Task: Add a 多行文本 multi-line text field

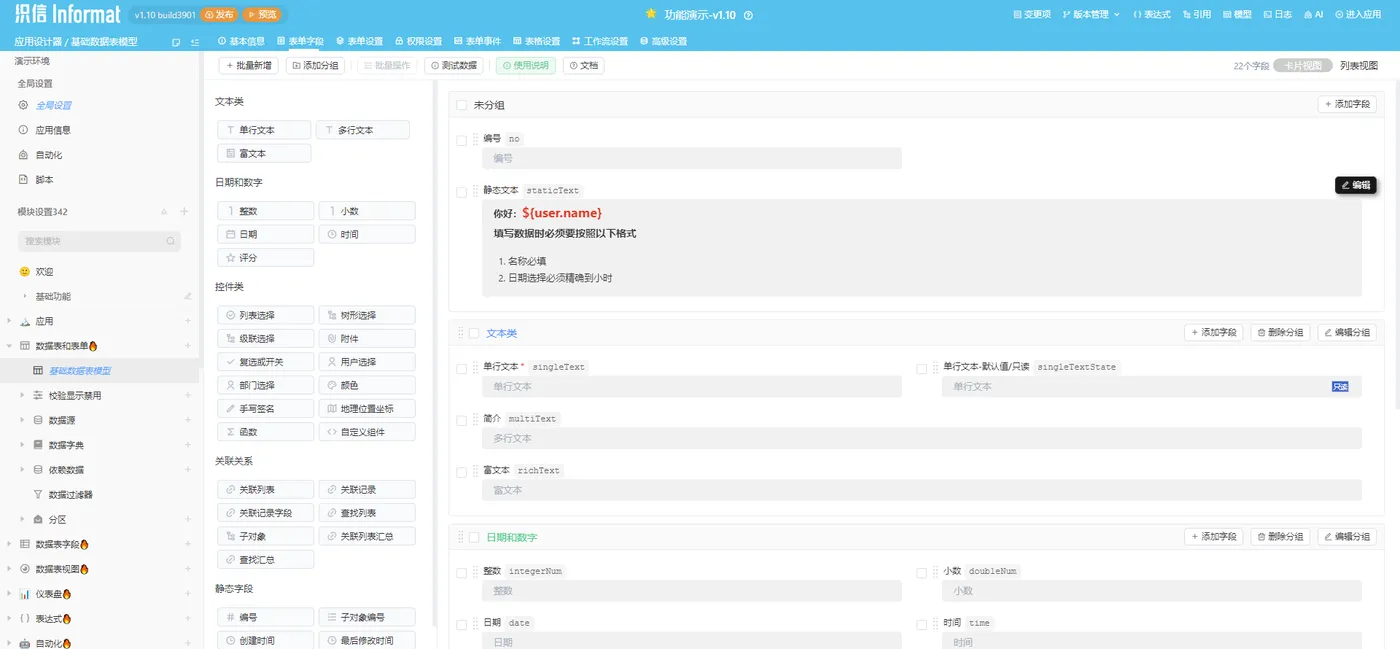Action: 362,130
